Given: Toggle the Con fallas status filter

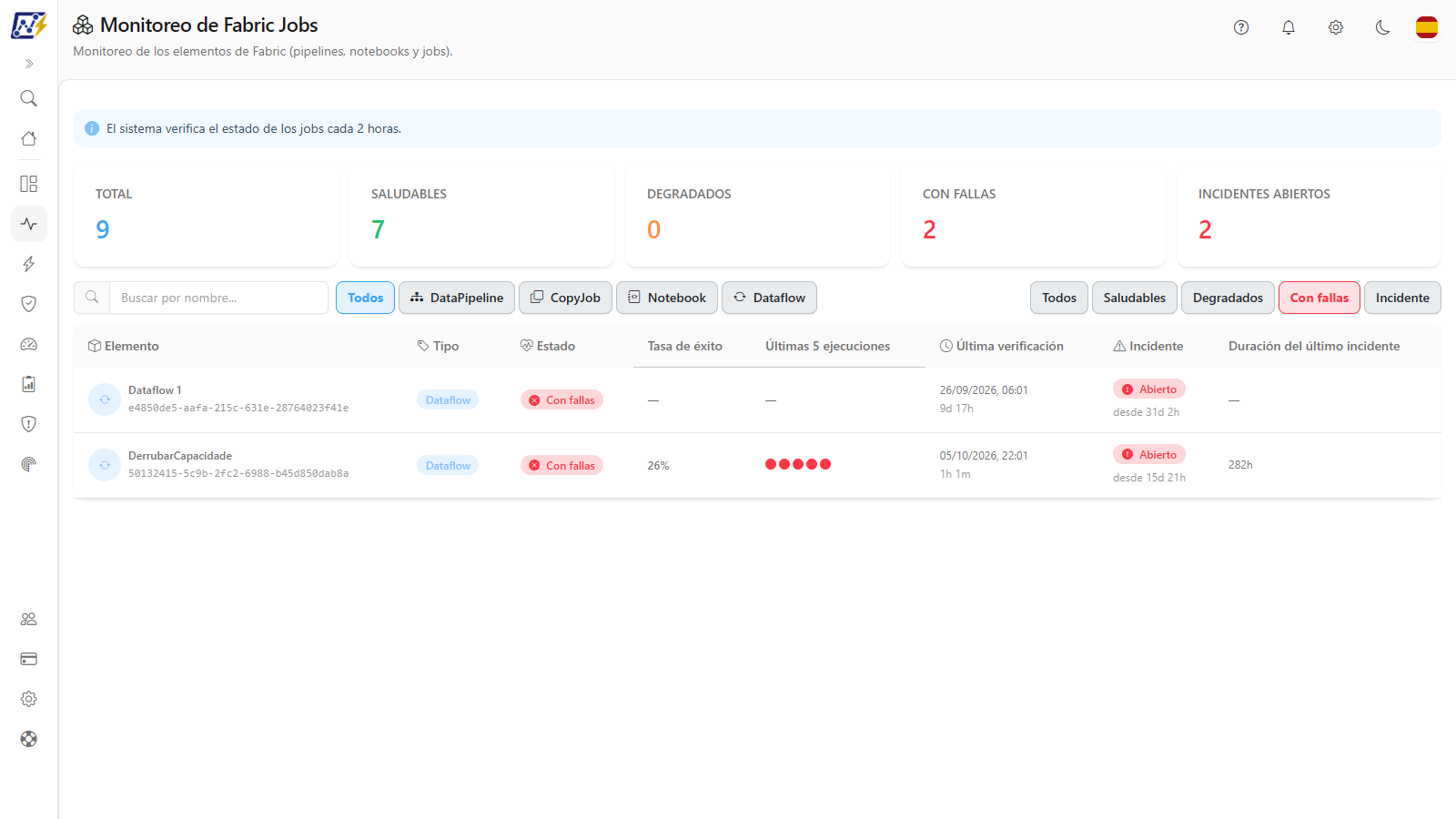Looking at the screenshot, I should 1319,298.
